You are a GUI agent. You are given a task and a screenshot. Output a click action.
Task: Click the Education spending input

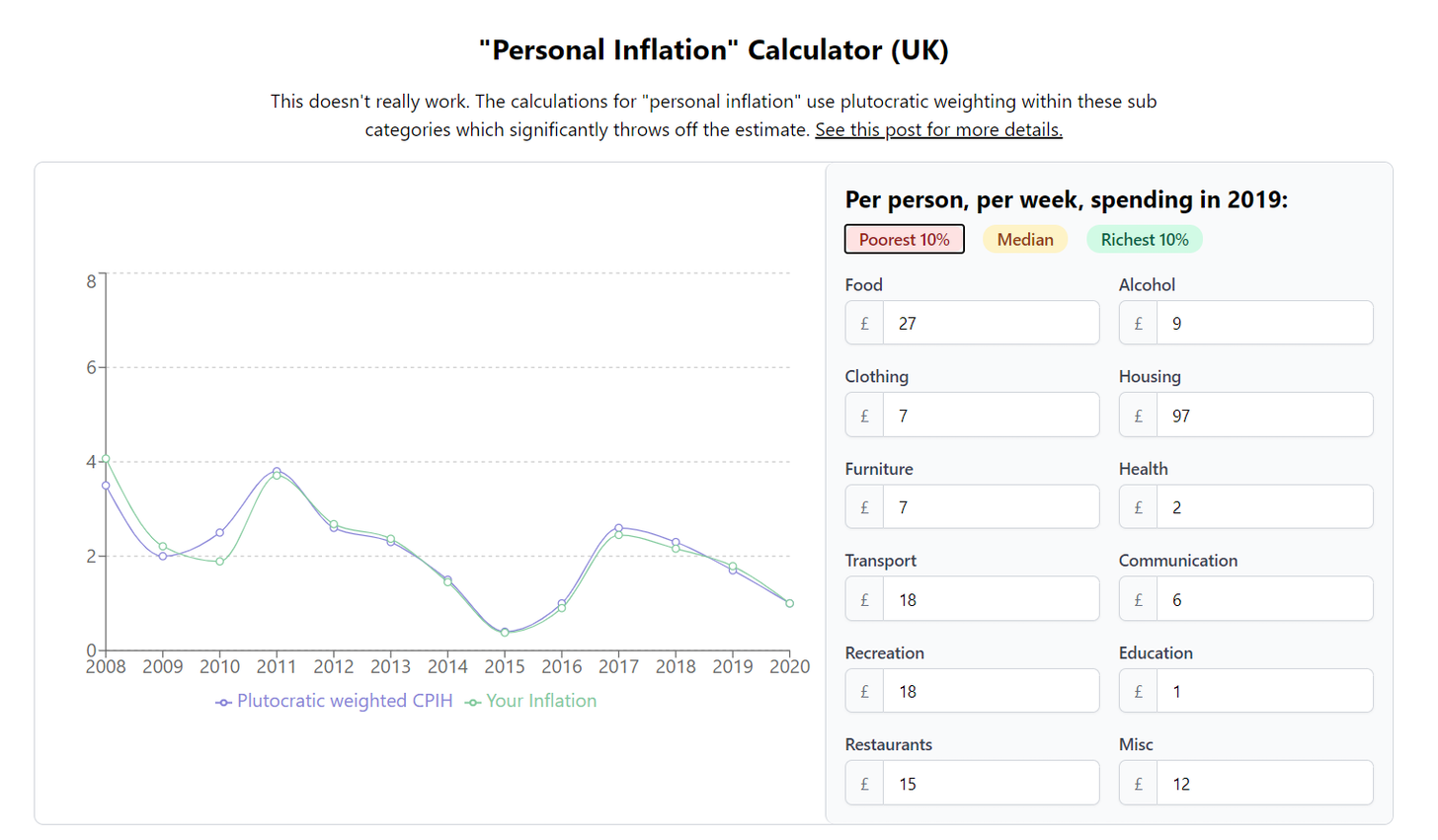(1263, 692)
